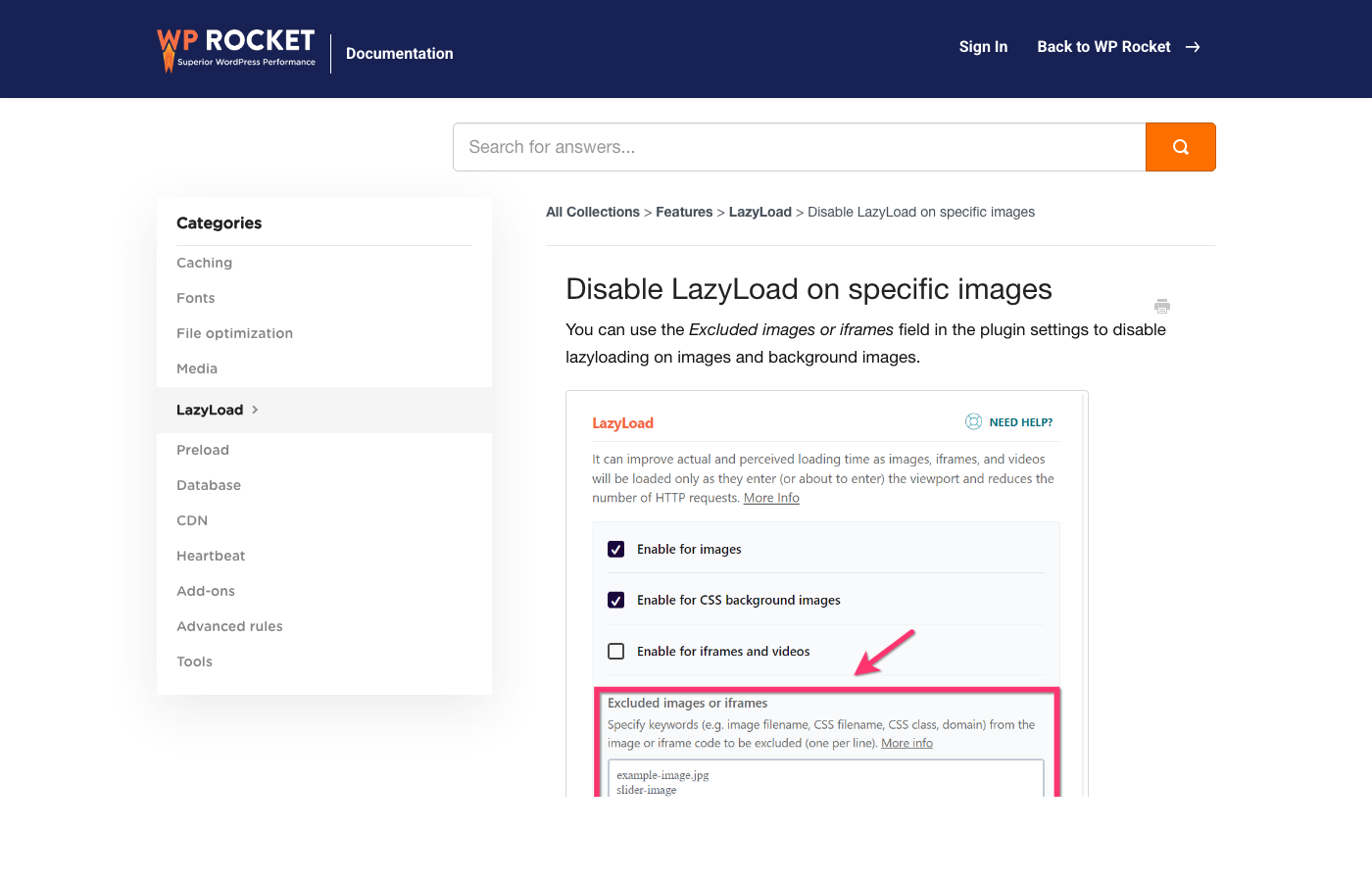Viewport: 1372px width, 882px height.
Task: Click the arrow beside Back to WP Rocket
Action: [x=1192, y=46]
